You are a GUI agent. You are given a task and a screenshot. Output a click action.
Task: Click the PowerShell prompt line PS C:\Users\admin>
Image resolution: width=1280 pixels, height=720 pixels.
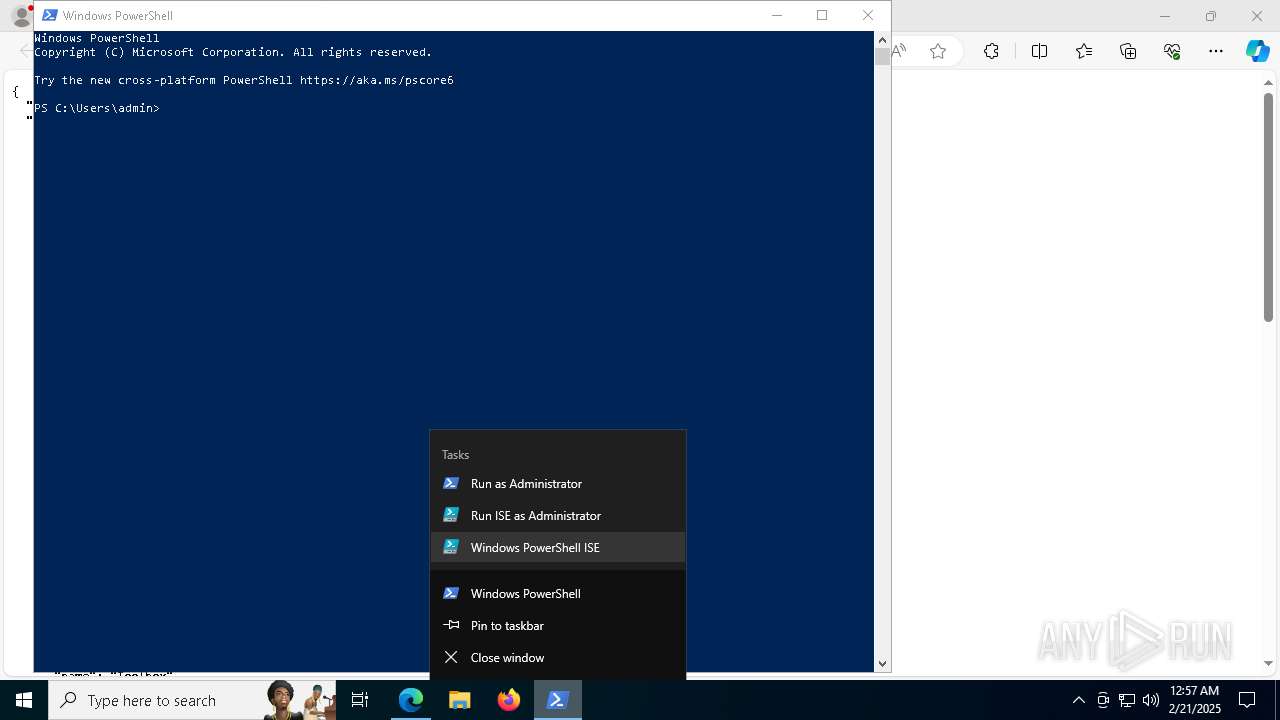click(x=97, y=108)
